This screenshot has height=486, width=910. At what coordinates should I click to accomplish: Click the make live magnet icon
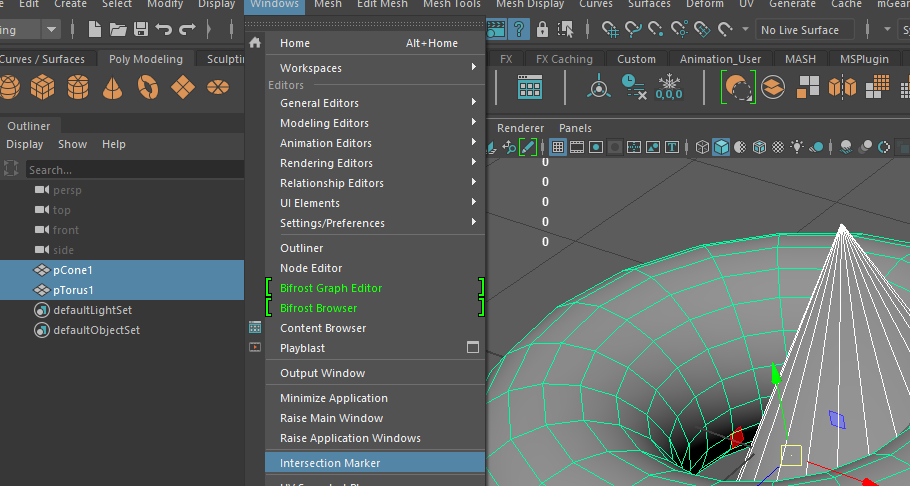tap(725, 29)
